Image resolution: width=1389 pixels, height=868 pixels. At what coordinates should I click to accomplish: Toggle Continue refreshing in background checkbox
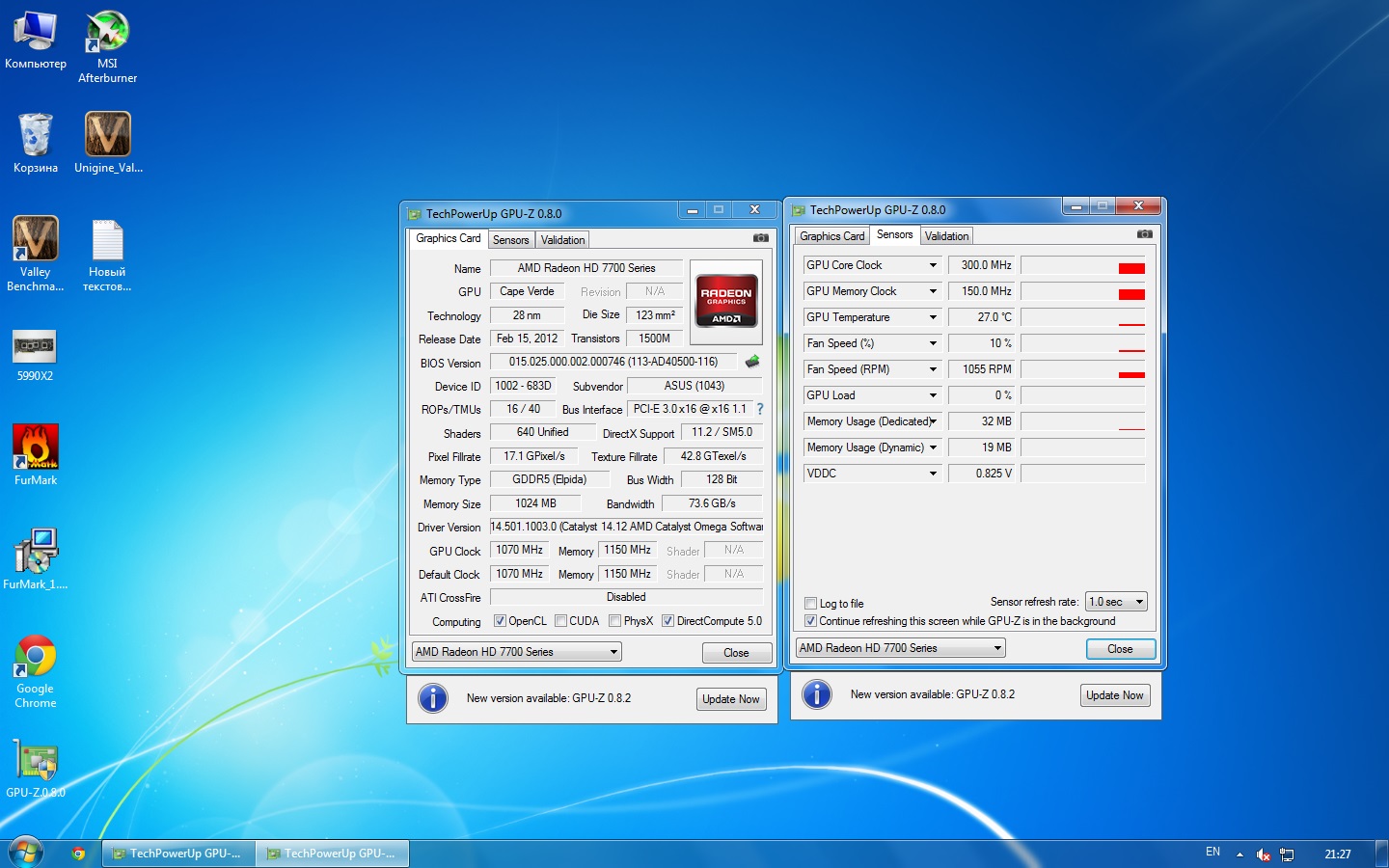click(810, 621)
